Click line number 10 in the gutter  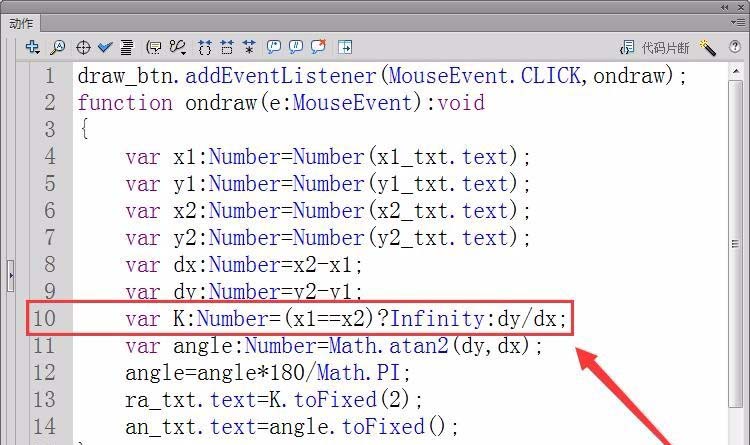44,318
